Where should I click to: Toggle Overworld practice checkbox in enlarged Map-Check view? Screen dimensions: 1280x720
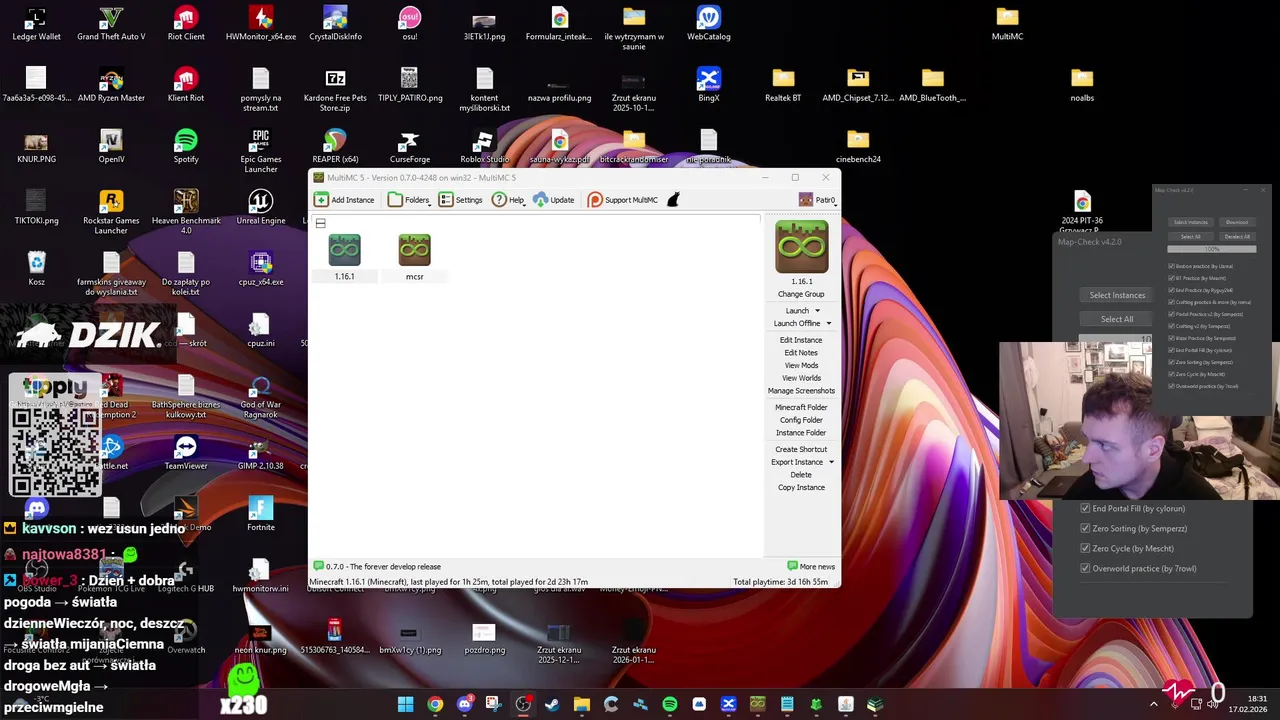pos(1085,568)
